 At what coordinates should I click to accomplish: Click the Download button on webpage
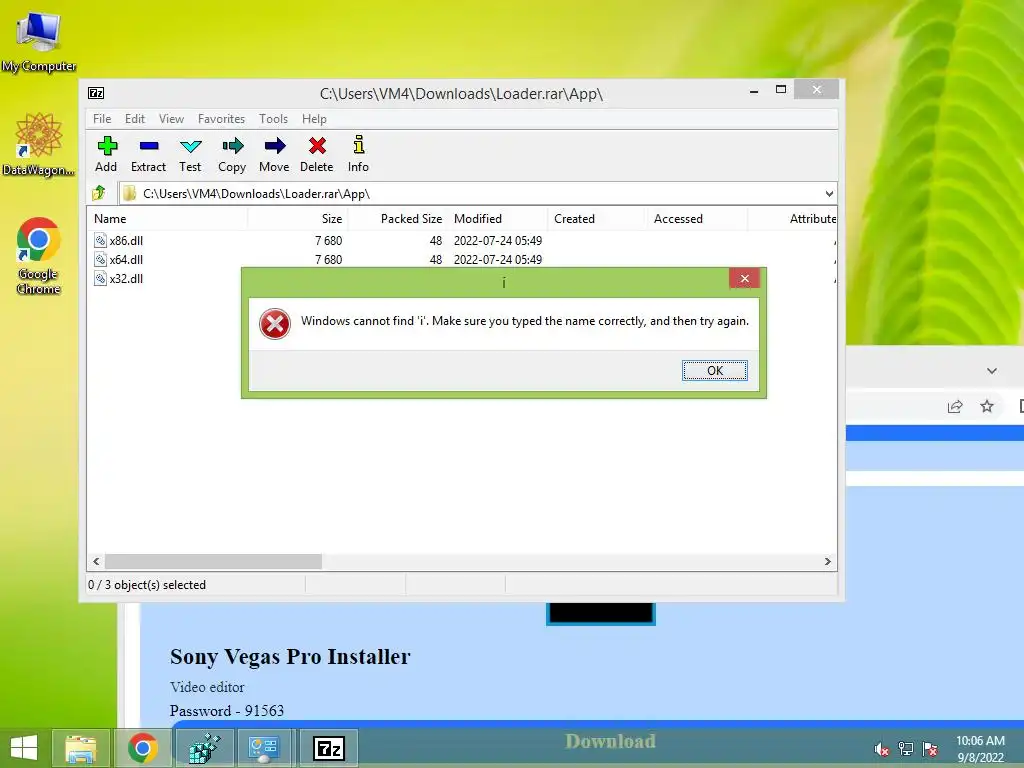[610, 741]
